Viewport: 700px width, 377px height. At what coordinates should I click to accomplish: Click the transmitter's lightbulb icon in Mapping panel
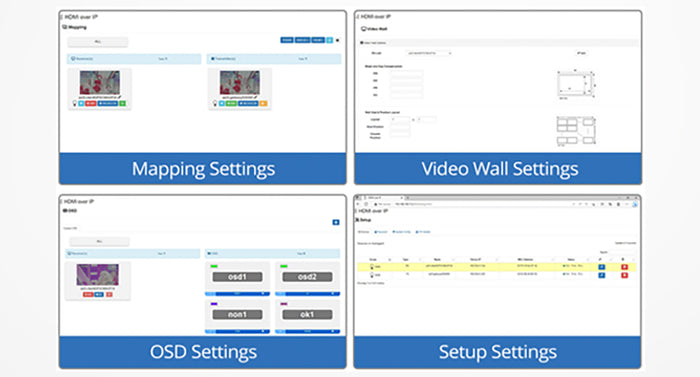coord(215,103)
